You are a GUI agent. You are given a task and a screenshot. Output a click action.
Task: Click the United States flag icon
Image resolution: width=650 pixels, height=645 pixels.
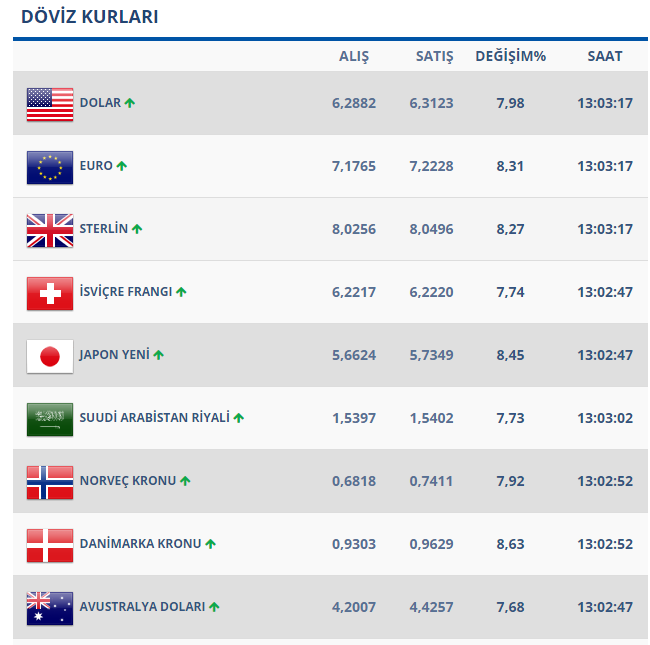(x=50, y=104)
